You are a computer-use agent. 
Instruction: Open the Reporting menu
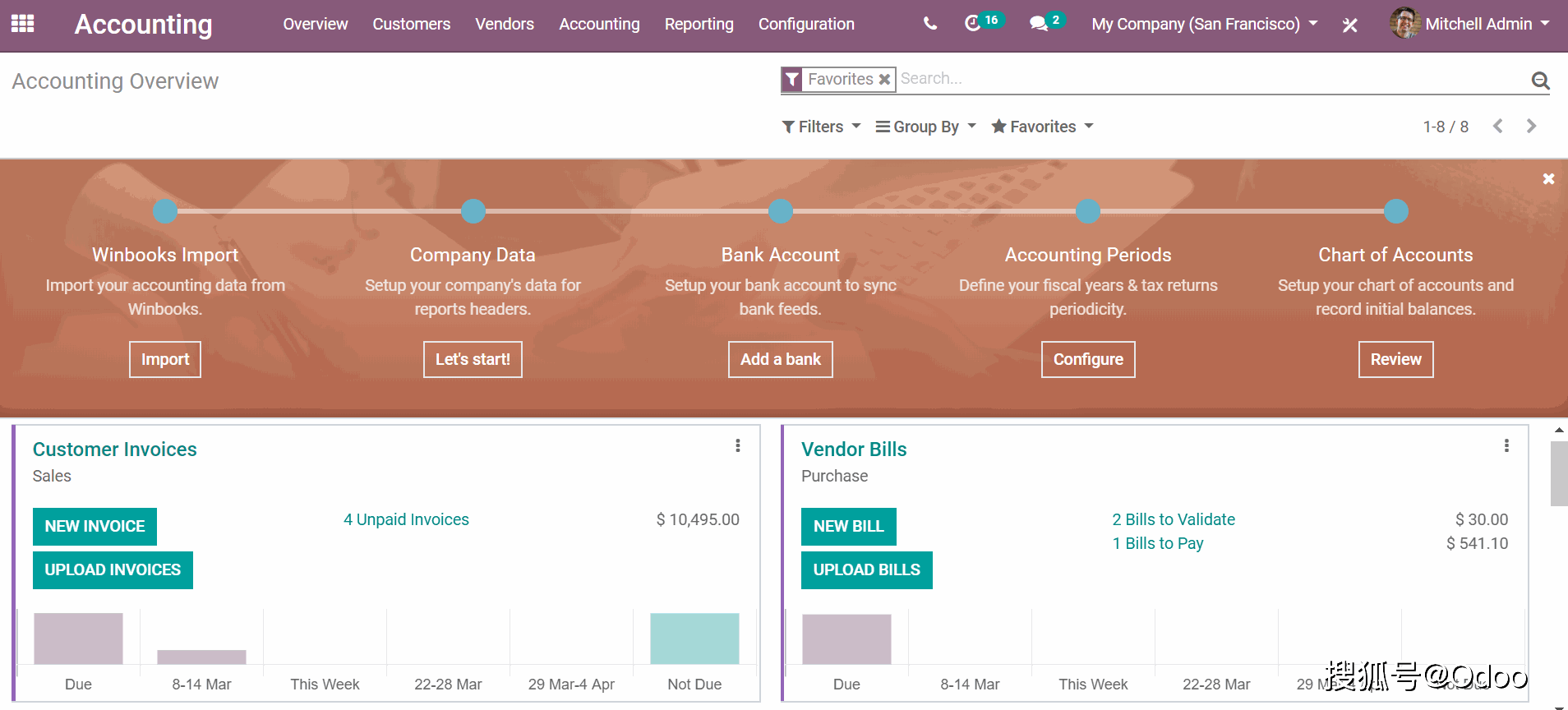699,24
